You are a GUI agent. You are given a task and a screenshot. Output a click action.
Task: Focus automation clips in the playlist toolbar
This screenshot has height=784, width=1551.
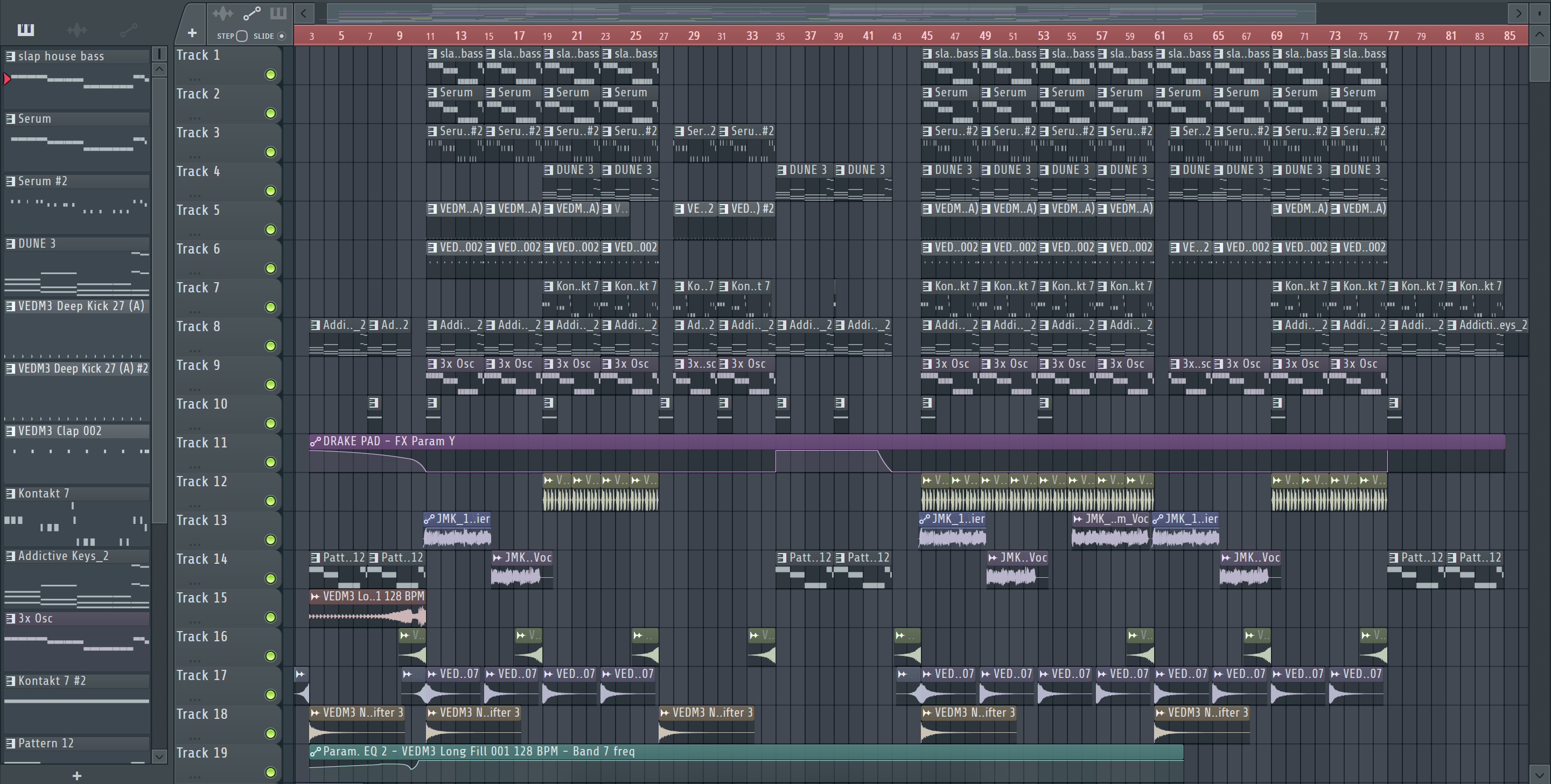point(251,13)
